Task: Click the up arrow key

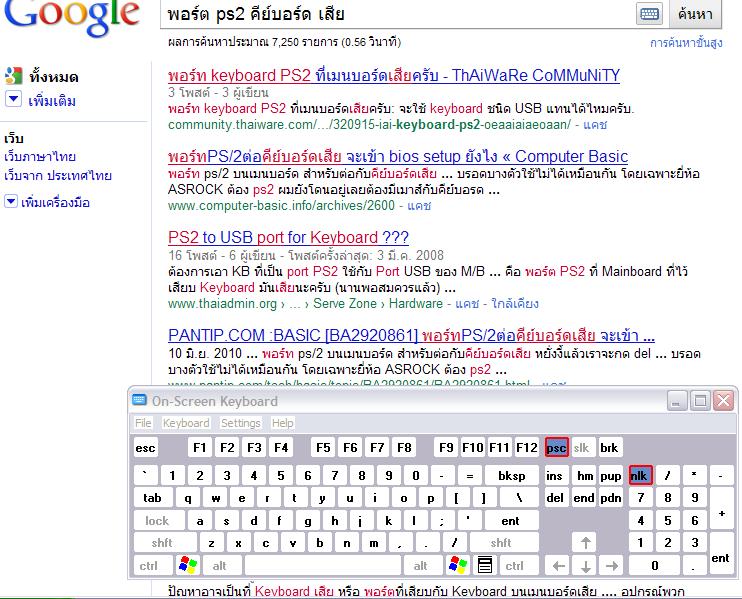Action: [585, 543]
